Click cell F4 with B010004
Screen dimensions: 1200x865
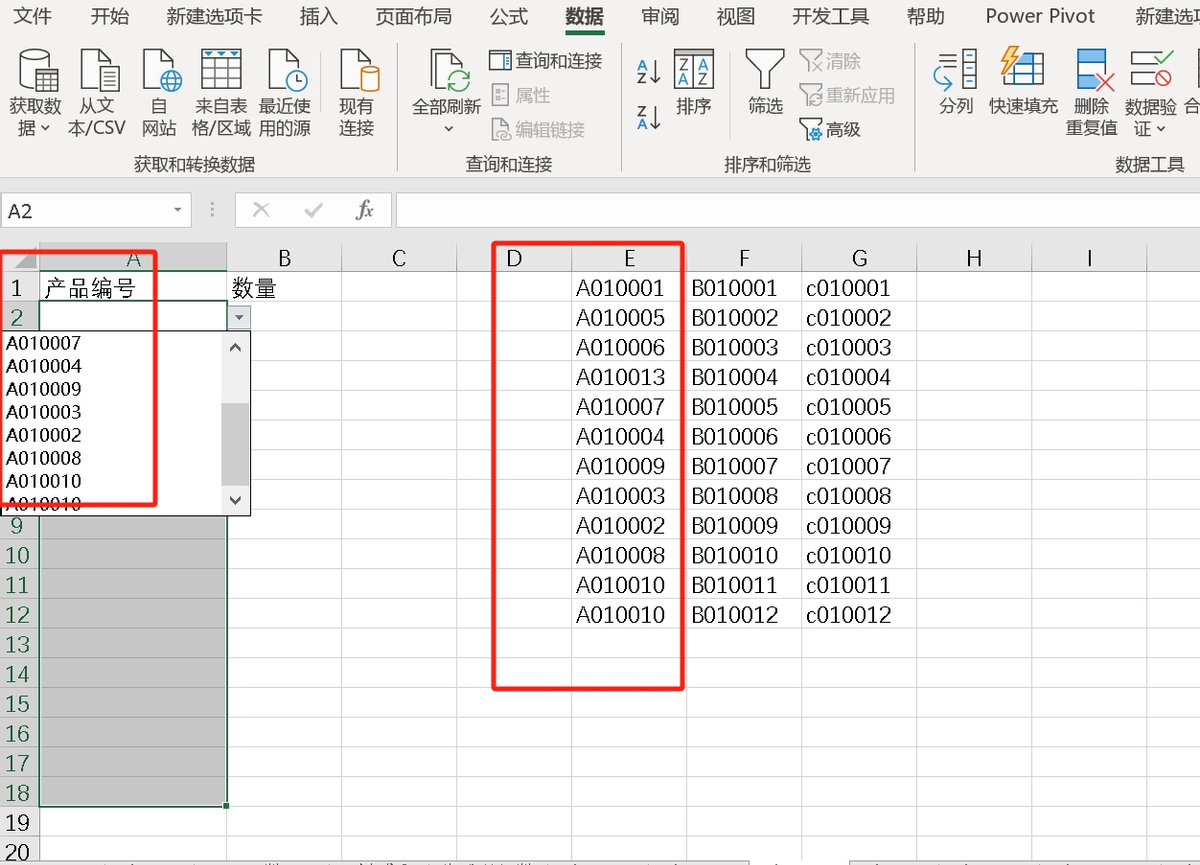[744, 377]
